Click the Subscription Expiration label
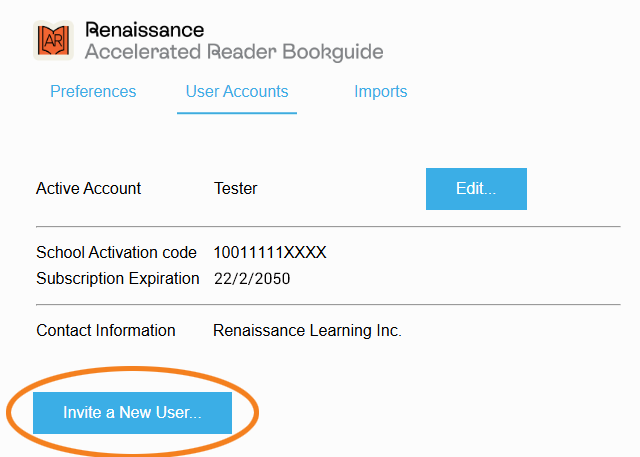Image resolution: width=640 pixels, height=457 pixels. pyautogui.click(x=118, y=279)
